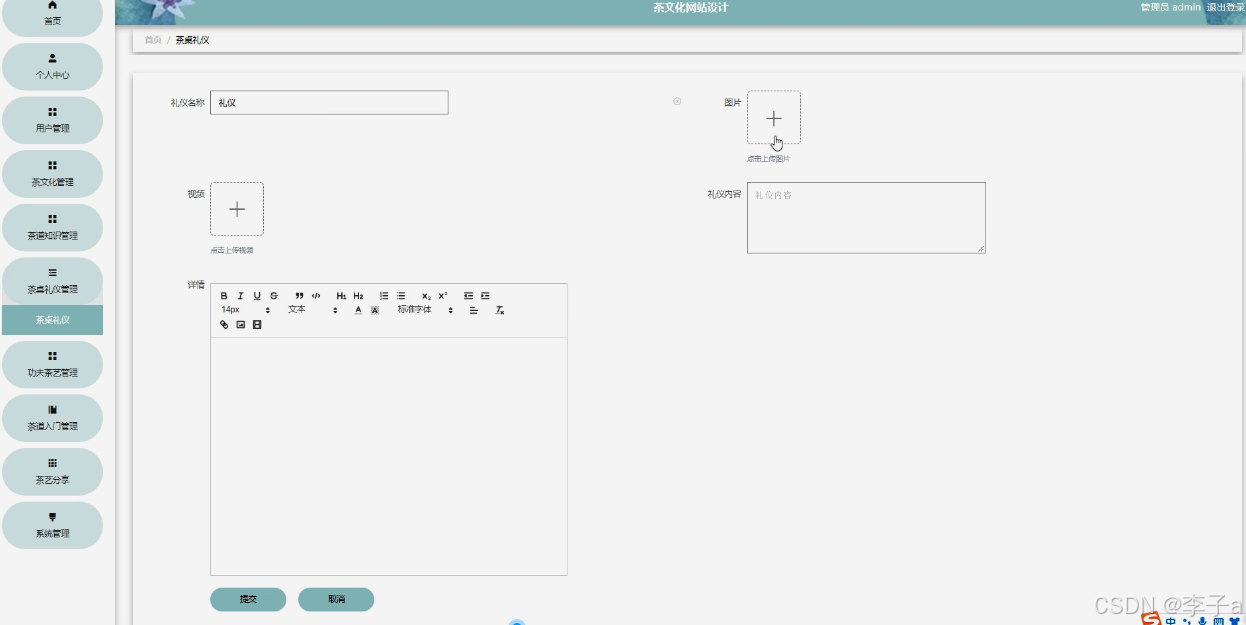
Task: Click the 管理员 admin label
Action: [1170, 7]
